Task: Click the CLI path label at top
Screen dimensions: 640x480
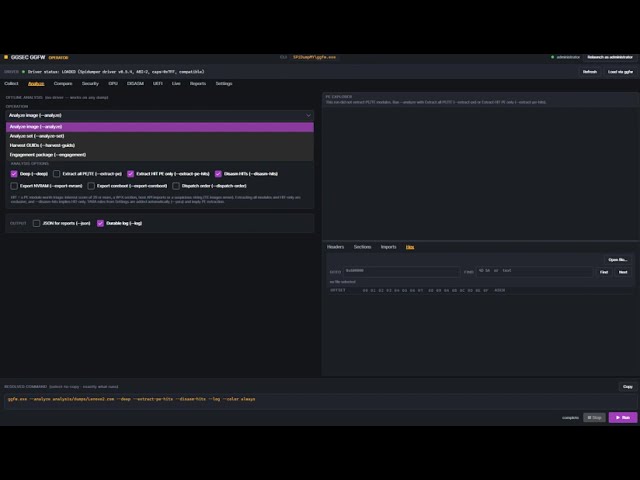Action: [314, 57]
